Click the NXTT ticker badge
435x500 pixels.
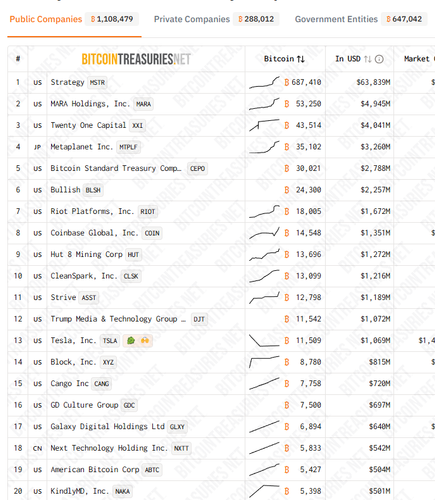click(181, 448)
